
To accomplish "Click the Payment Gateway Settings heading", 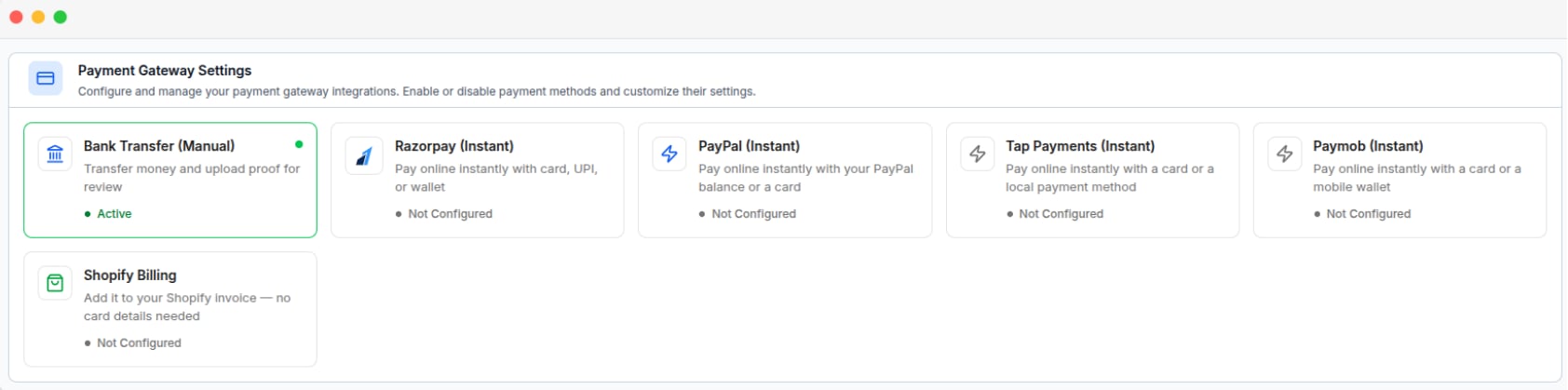I will tap(165, 71).
